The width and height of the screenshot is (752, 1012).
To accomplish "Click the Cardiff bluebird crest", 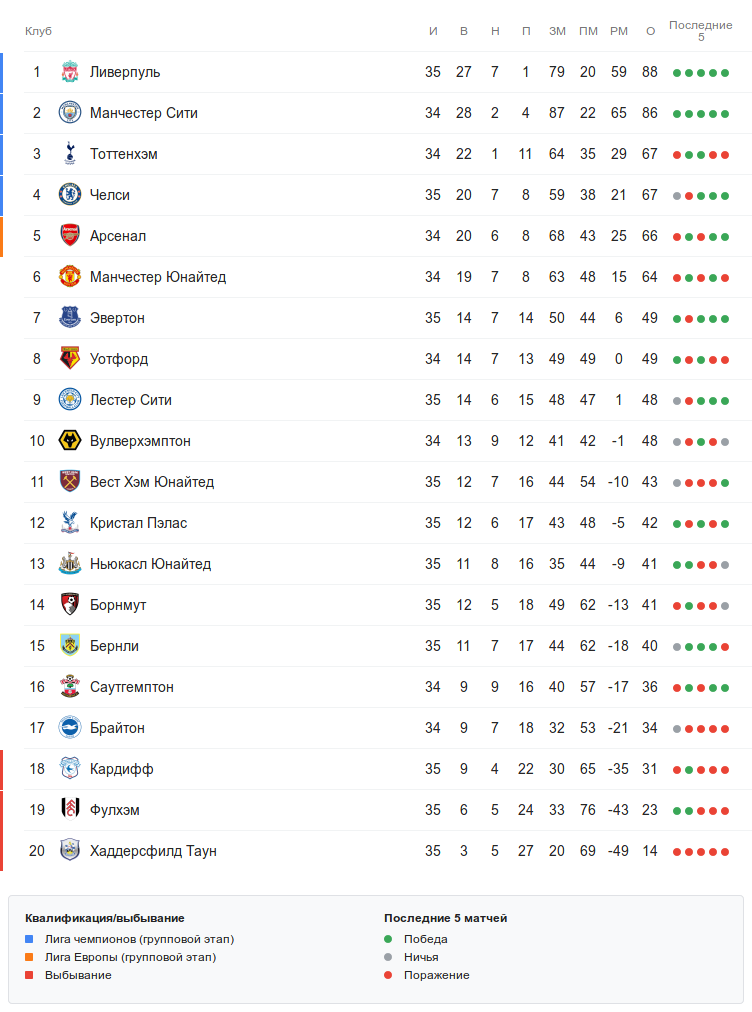I will tap(69, 769).
